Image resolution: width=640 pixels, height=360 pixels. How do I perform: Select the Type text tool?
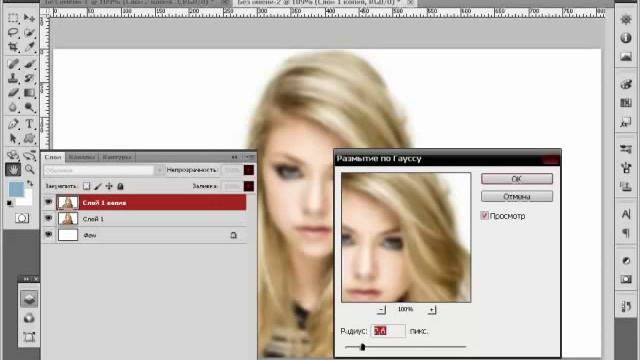click(x=29, y=124)
